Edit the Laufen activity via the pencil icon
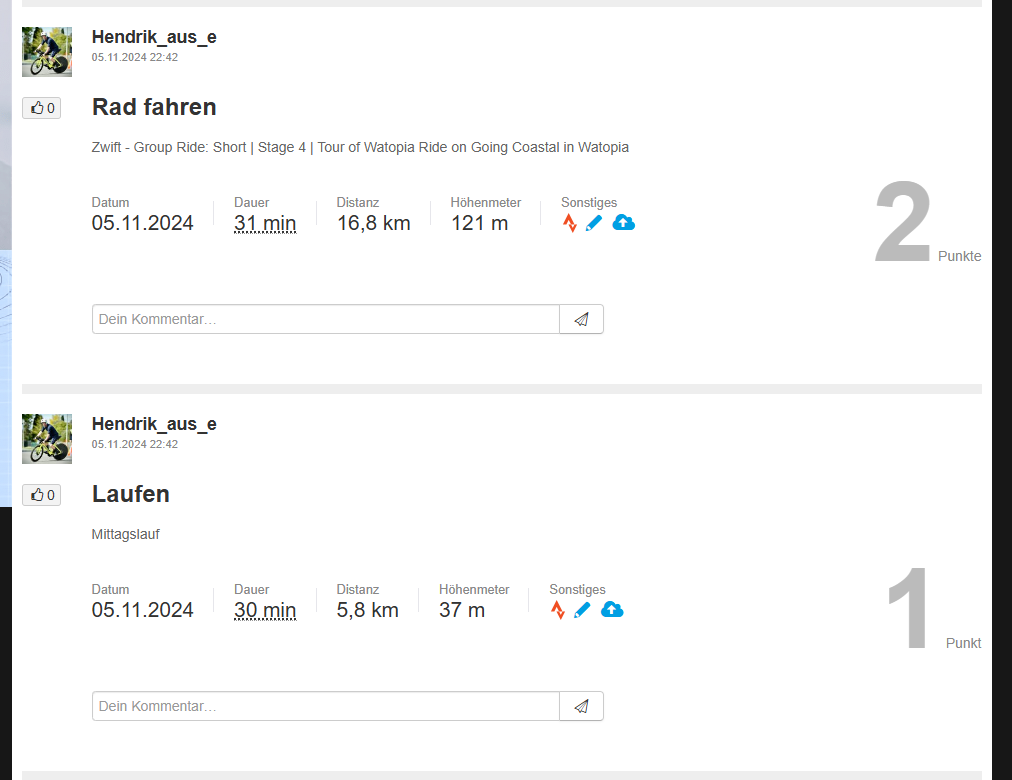1012x780 pixels. 582,610
